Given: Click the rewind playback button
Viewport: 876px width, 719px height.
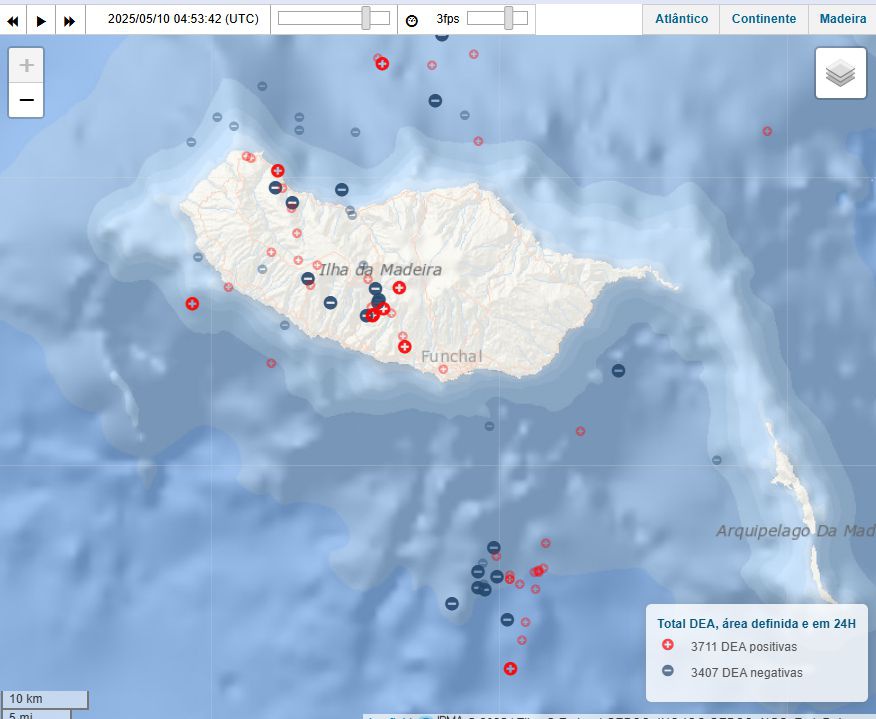Looking at the screenshot, I should click(13, 20).
